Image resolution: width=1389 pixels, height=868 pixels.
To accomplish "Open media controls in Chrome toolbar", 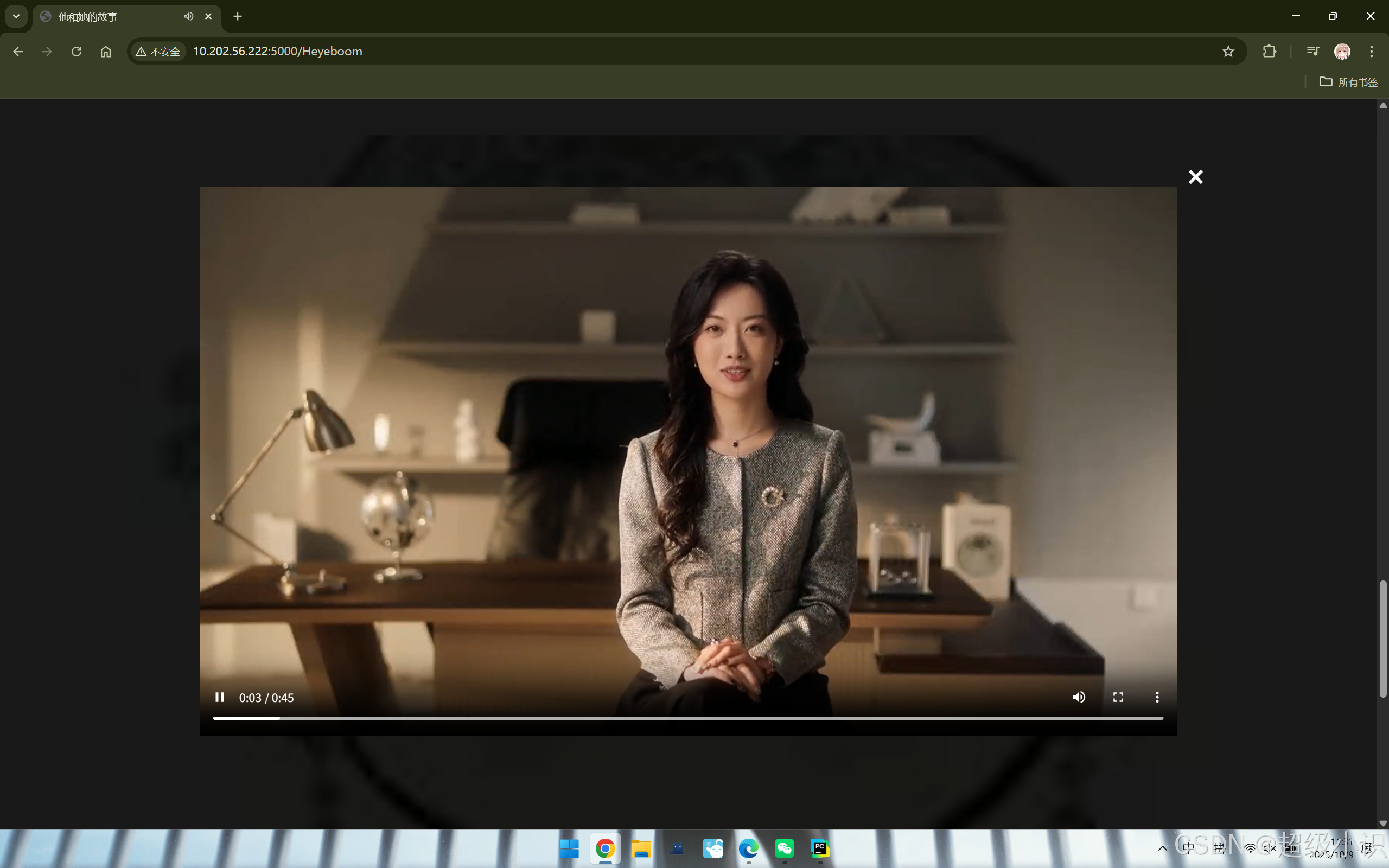I will click(x=1312, y=52).
